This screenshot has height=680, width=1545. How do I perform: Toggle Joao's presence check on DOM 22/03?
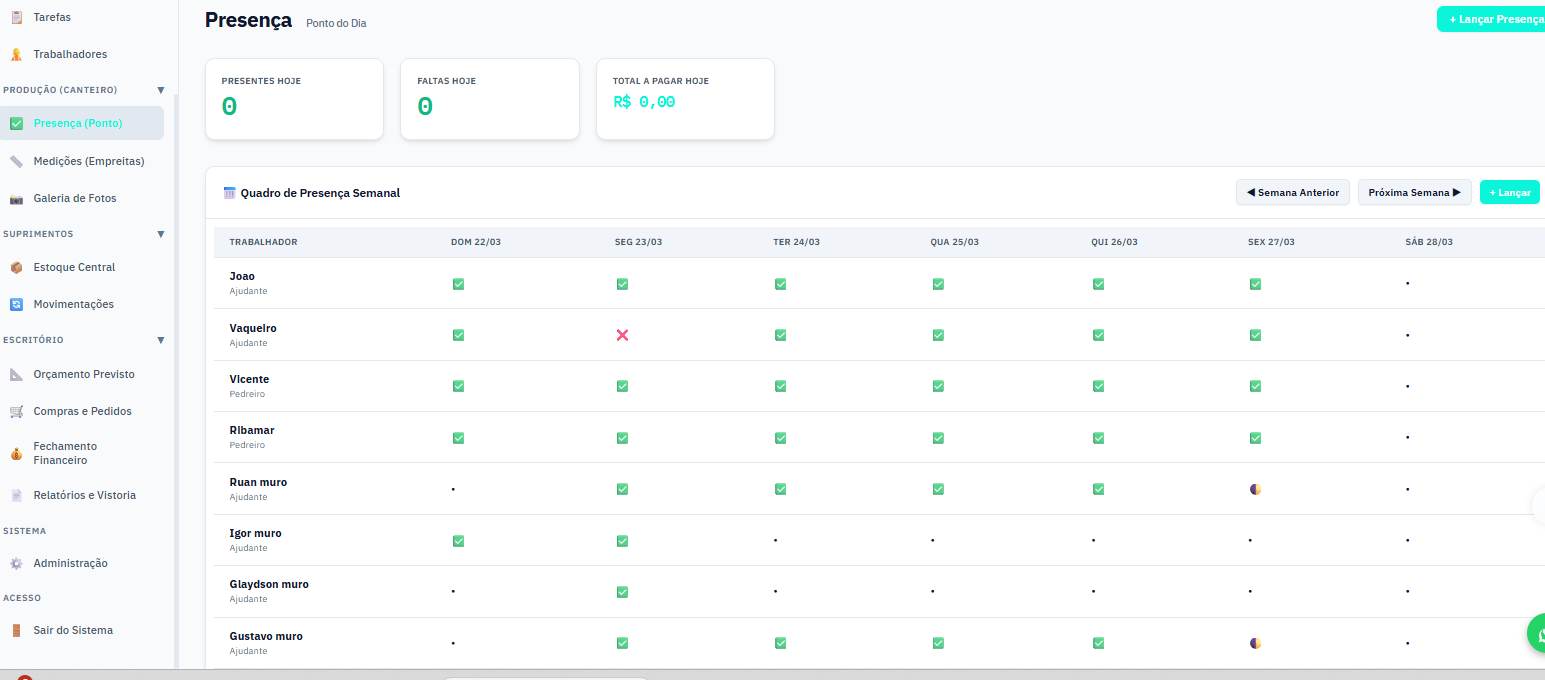pyautogui.click(x=458, y=284)
